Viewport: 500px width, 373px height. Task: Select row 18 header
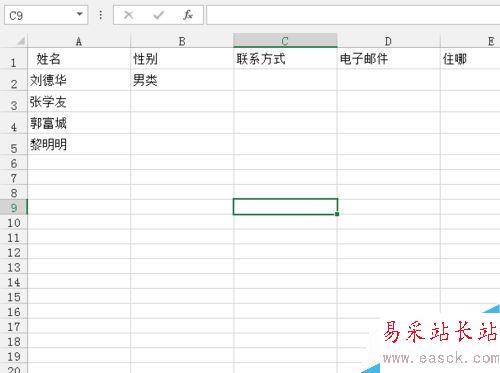click(14, 341)
